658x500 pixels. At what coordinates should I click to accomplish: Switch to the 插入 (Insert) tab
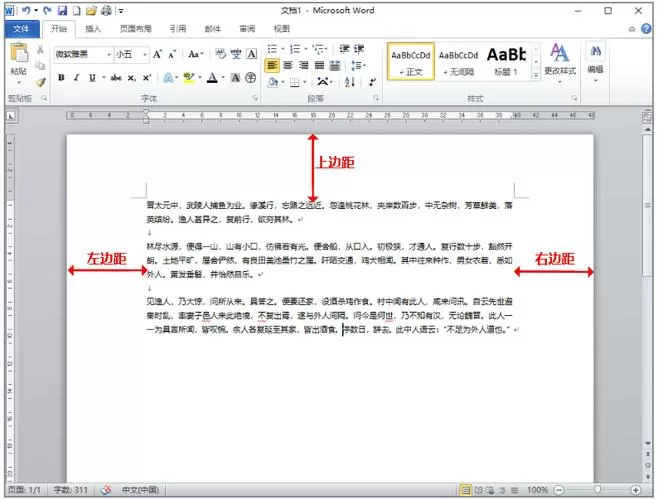[x=93, y=29]
